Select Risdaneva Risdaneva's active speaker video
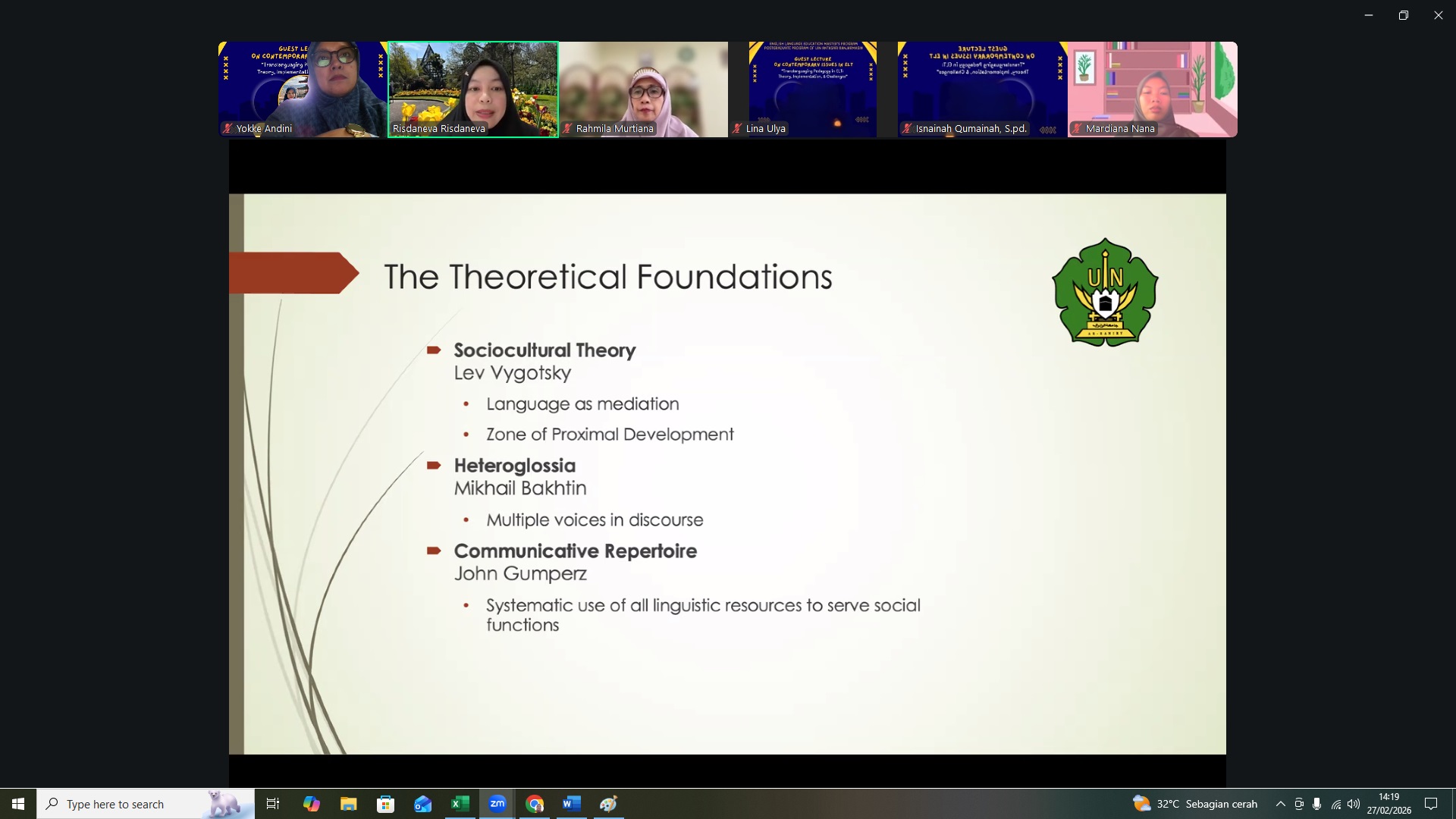The width and height of the screenshot is (1456, 819). pyautogui.click(x=473, y=89)
